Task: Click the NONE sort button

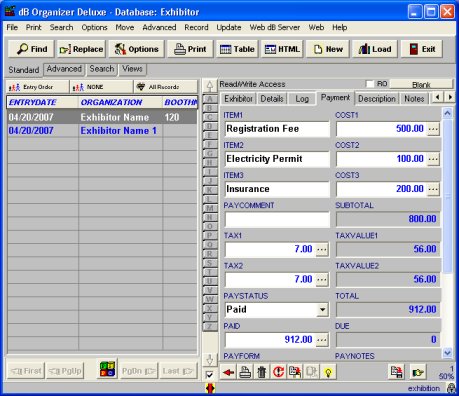Action: (x=101, y=87)
